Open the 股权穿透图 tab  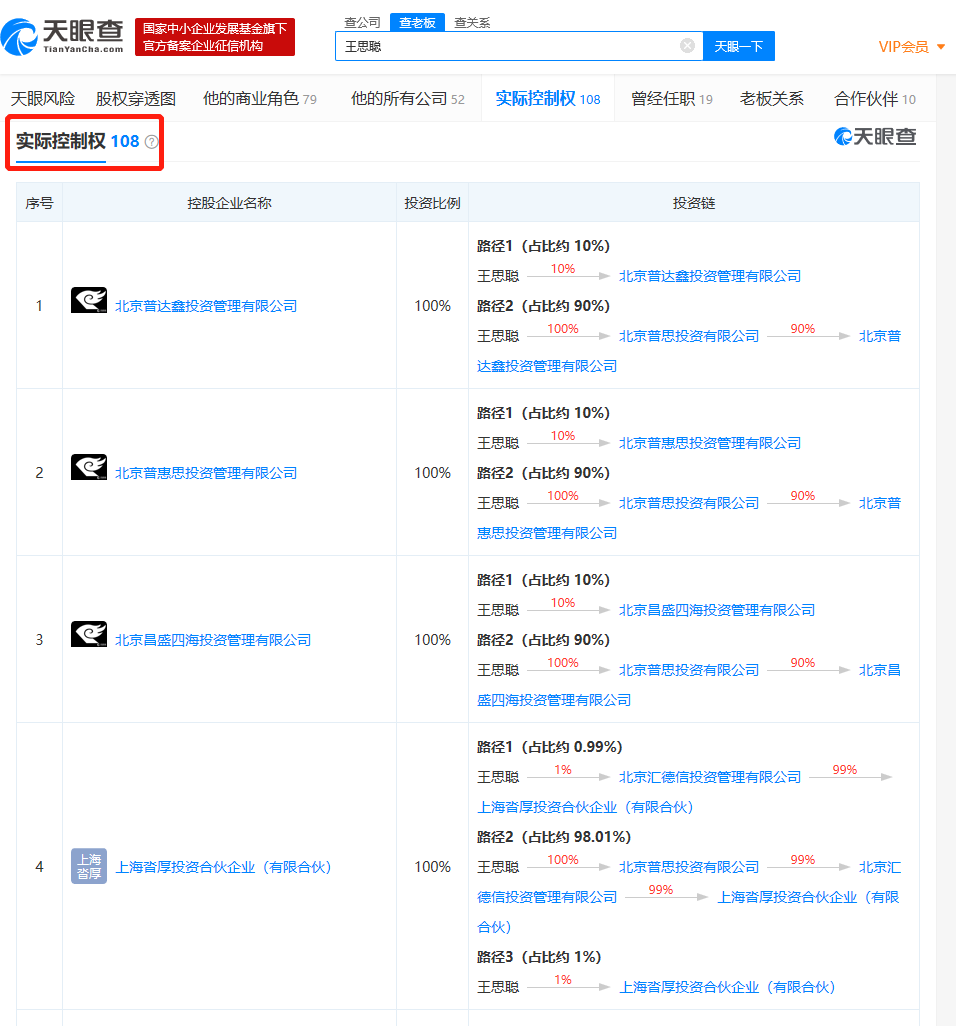click(x=135, y=99)
